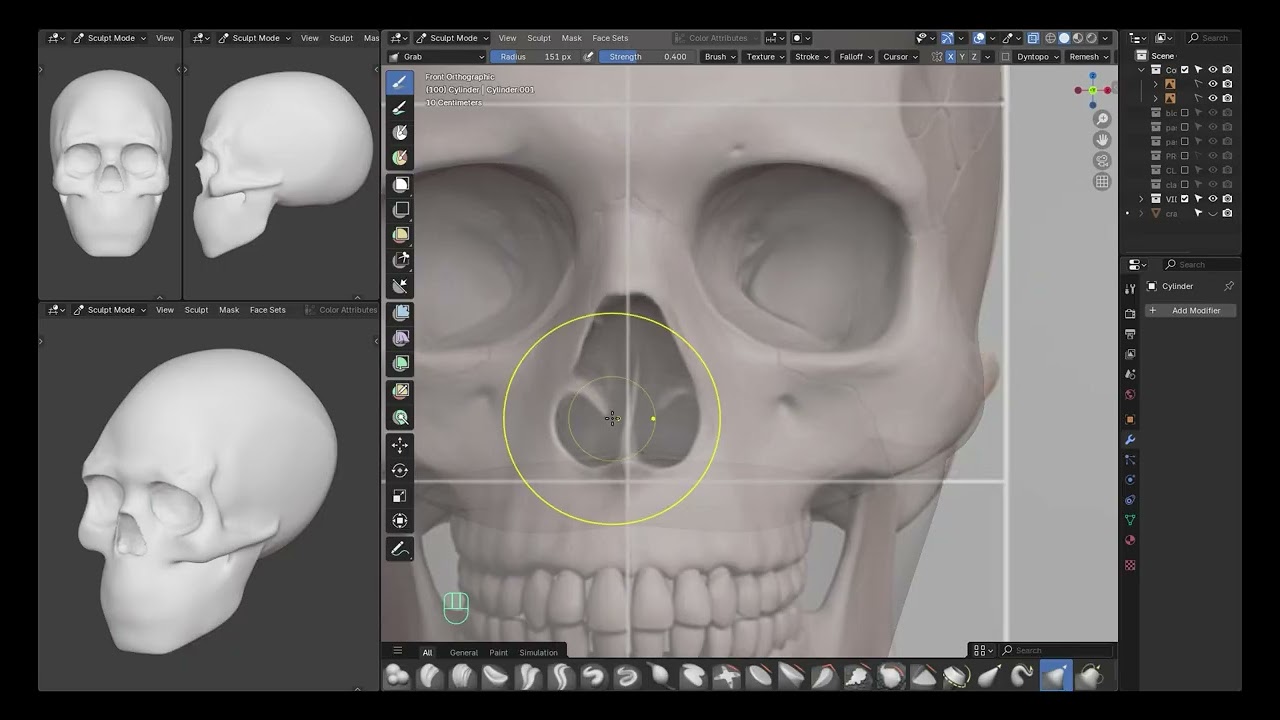1280x720 pixels.
Task: Click the pan hand gizmo in main viewport
Action: tap(1102, 140)
